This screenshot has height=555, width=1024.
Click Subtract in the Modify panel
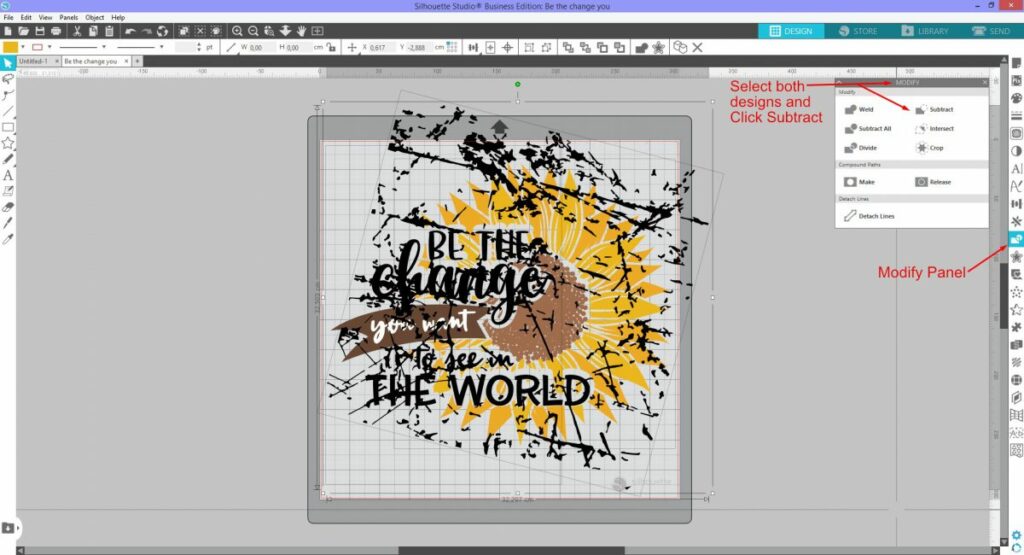pos(934,109)
